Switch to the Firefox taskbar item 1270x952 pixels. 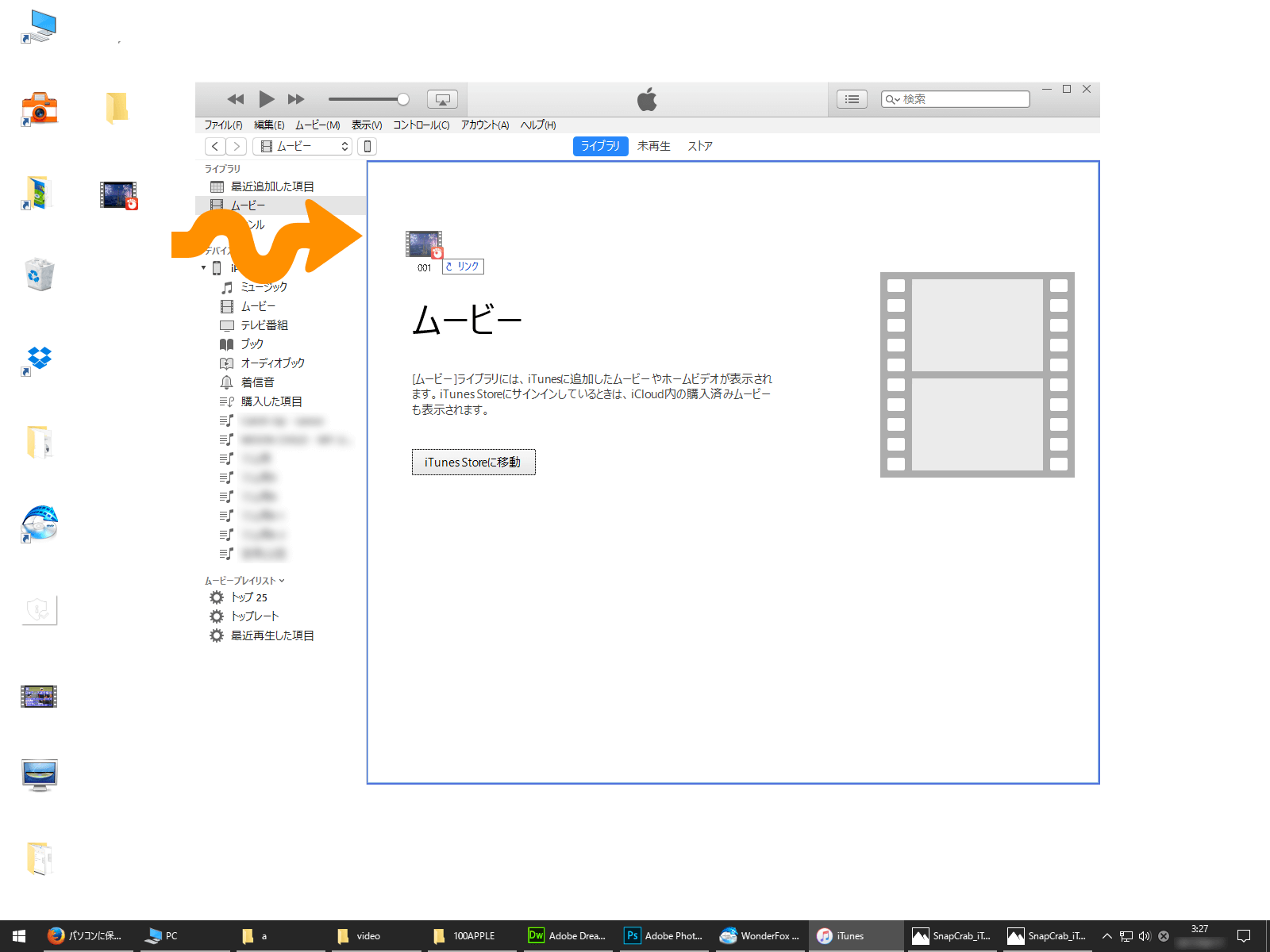coord(85,936)
